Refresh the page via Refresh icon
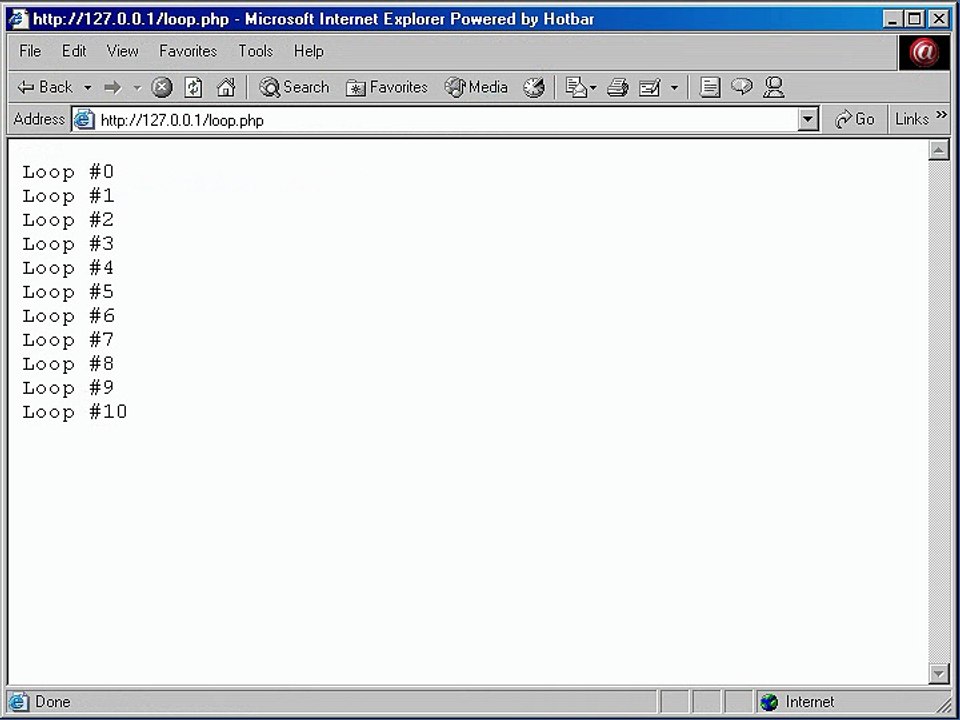Screen dimensions: 960x720 (x=193, y=88)
